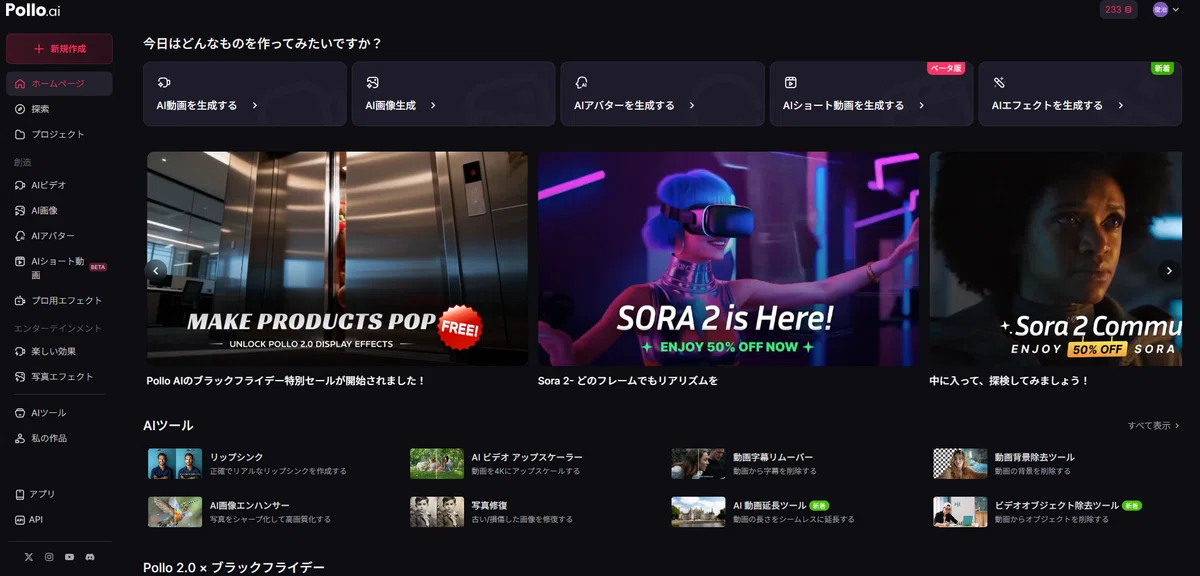Open AI 動画延長ツール
1200x576 pixels.
click(x=763, y=512)
